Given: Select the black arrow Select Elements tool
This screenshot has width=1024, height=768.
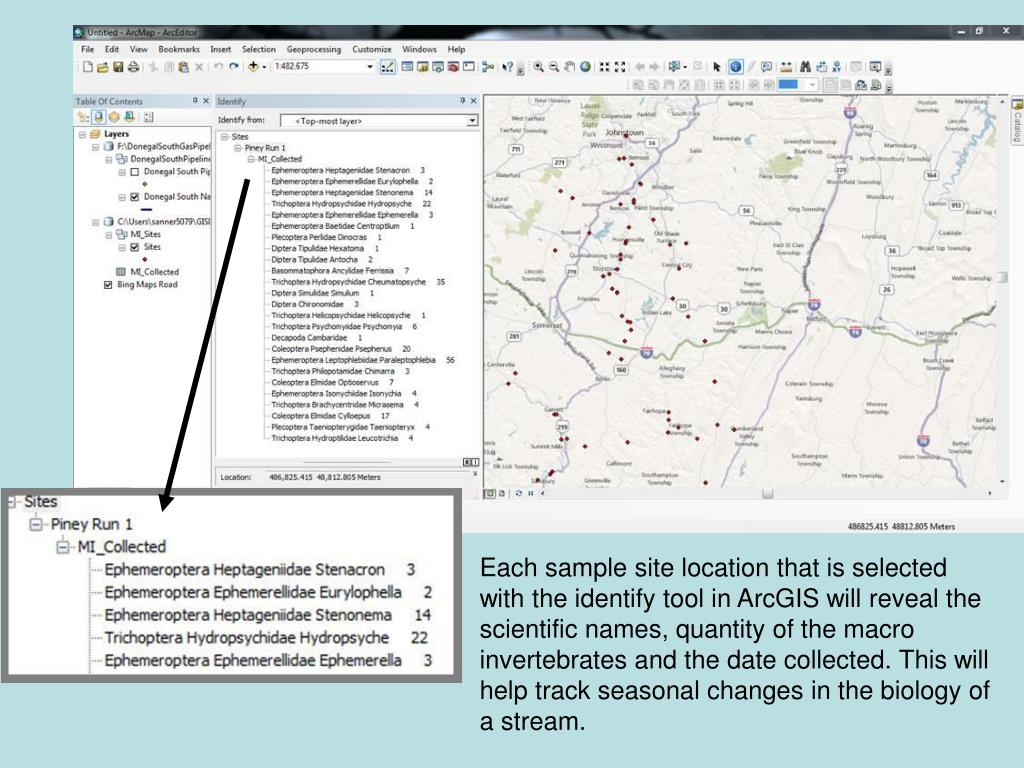Looking at the screenshot, I should pyautogui.click(x=717, y=67).
